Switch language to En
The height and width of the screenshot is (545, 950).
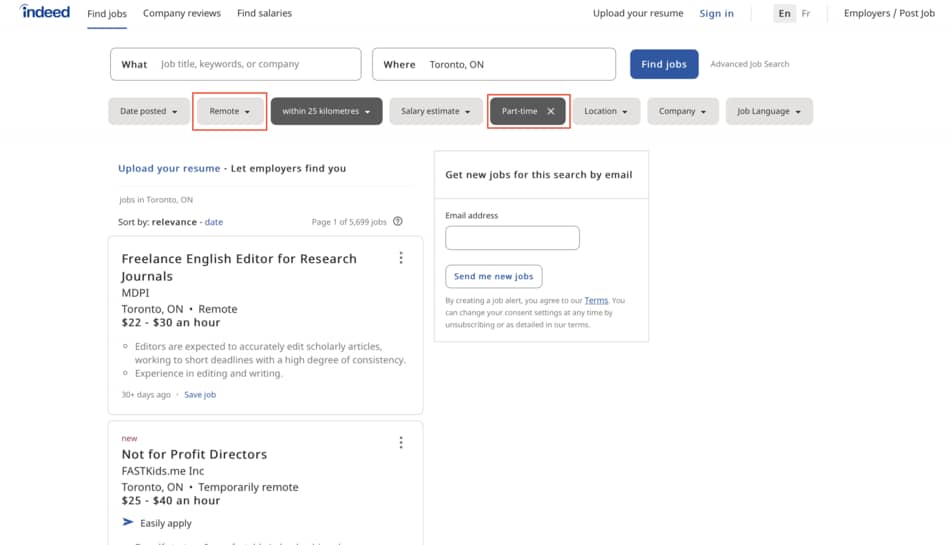785,13
